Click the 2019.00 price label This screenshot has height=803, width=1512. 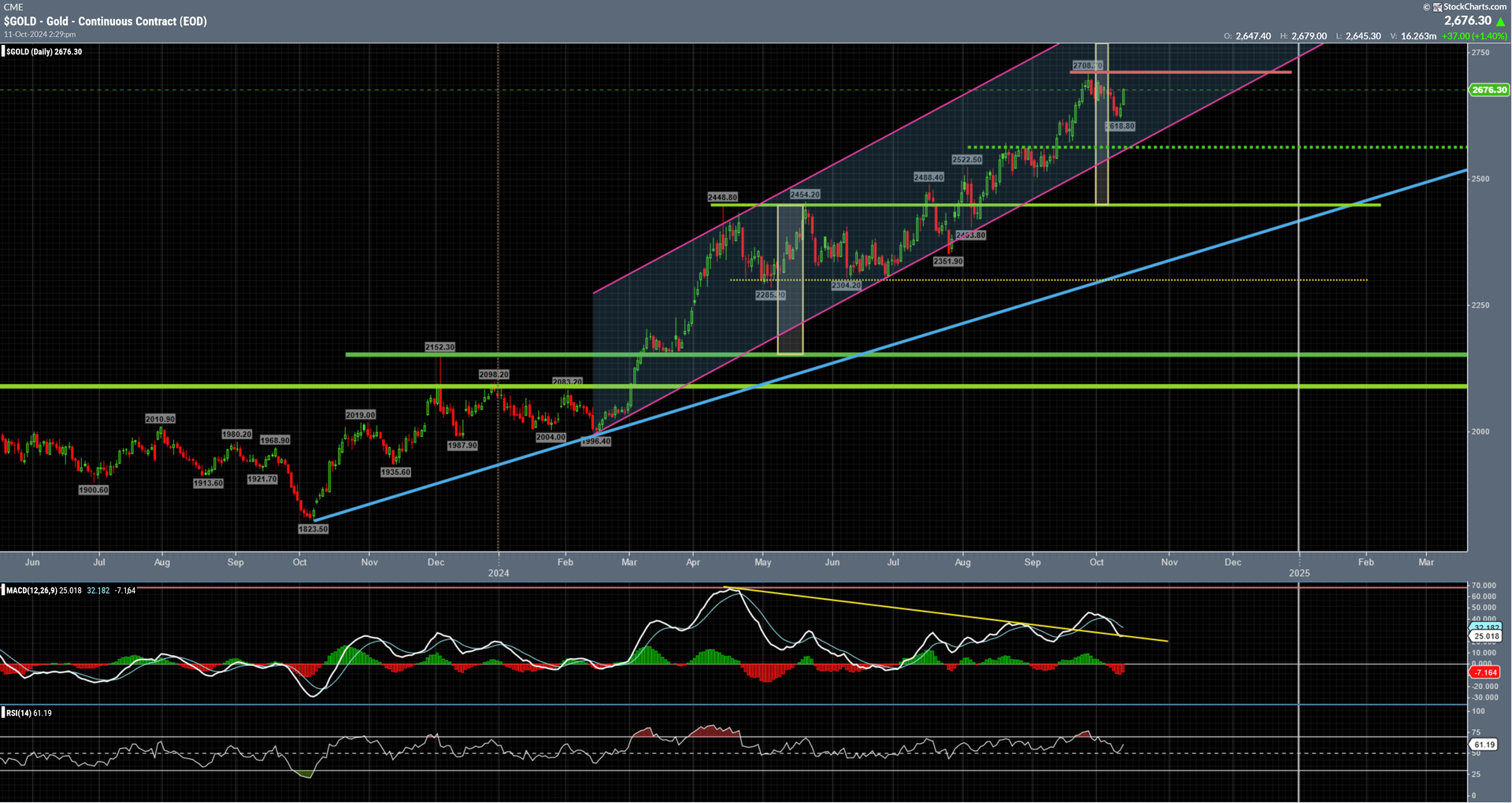tap(361, 415)
